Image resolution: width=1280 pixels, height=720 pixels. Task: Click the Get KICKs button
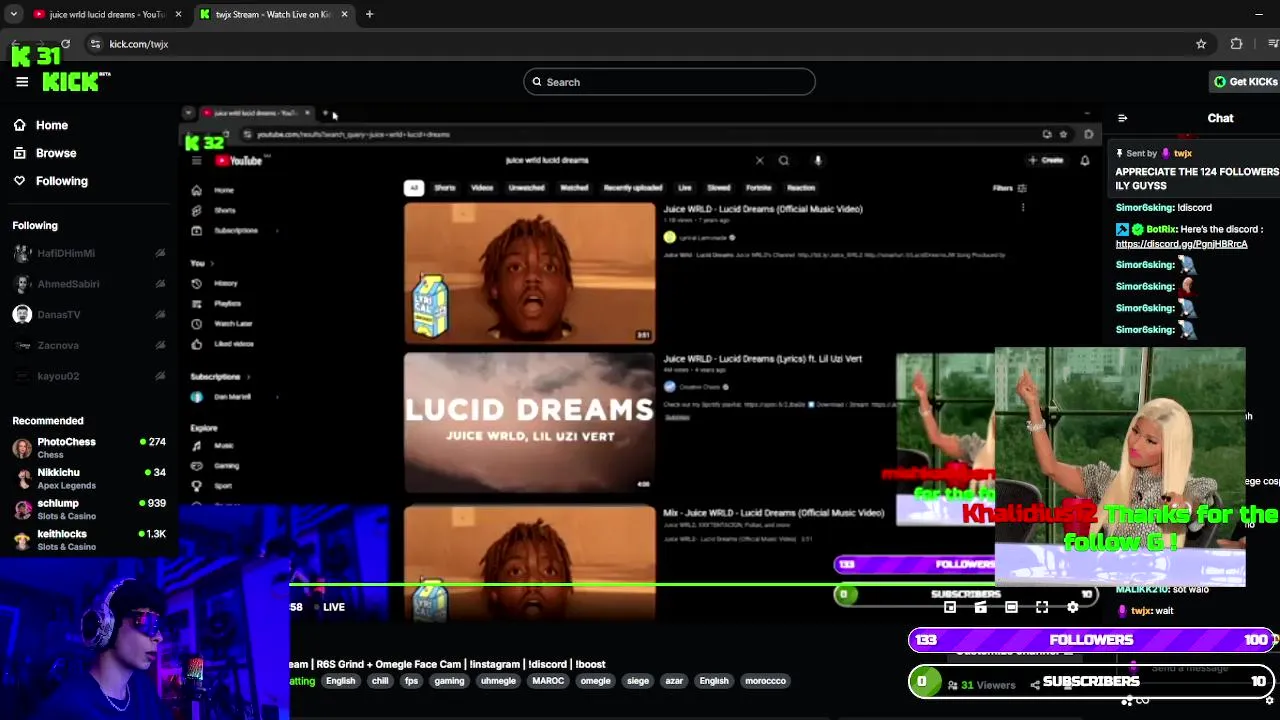click(1245, 82)
